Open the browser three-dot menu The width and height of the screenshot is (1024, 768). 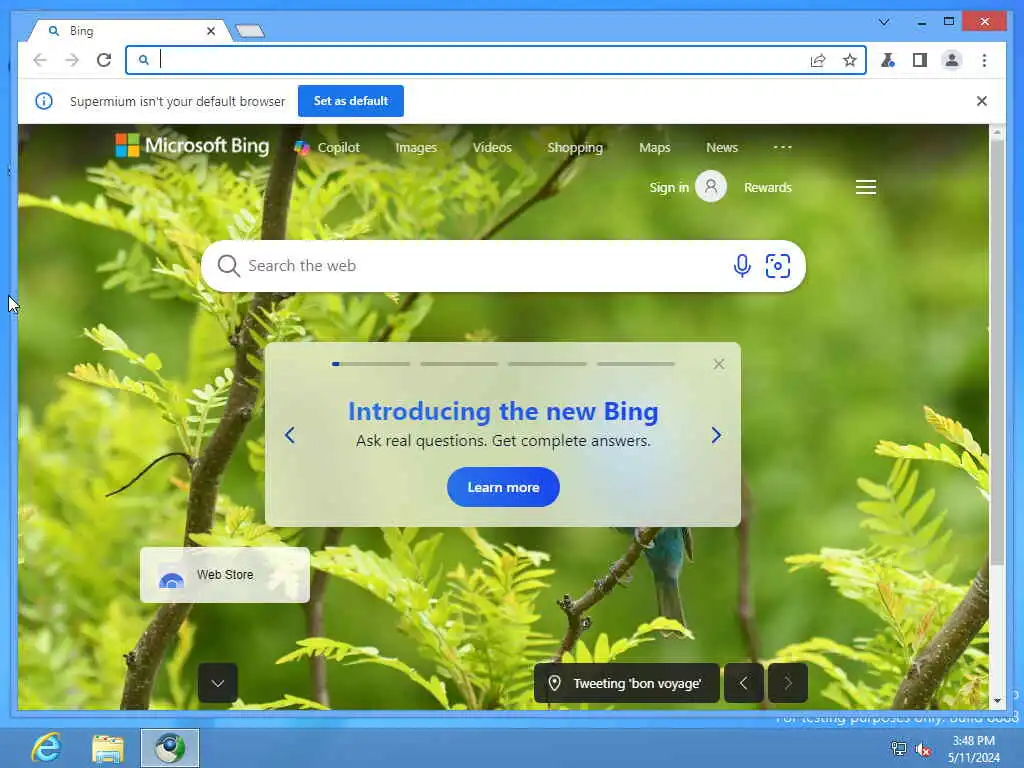point(984,60)
